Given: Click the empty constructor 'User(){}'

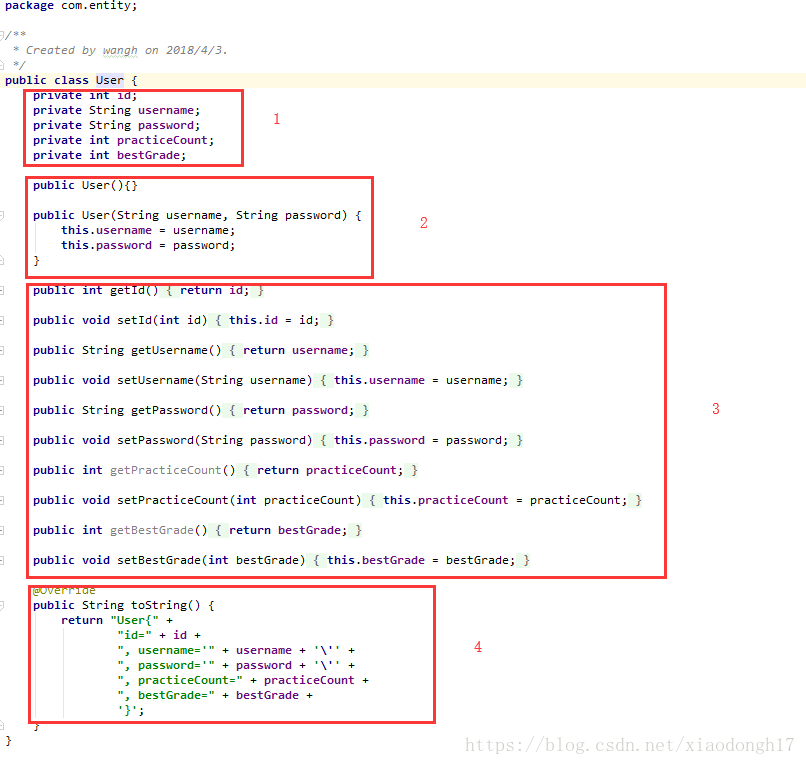Looking at the screenshot, I should (109, 185).
